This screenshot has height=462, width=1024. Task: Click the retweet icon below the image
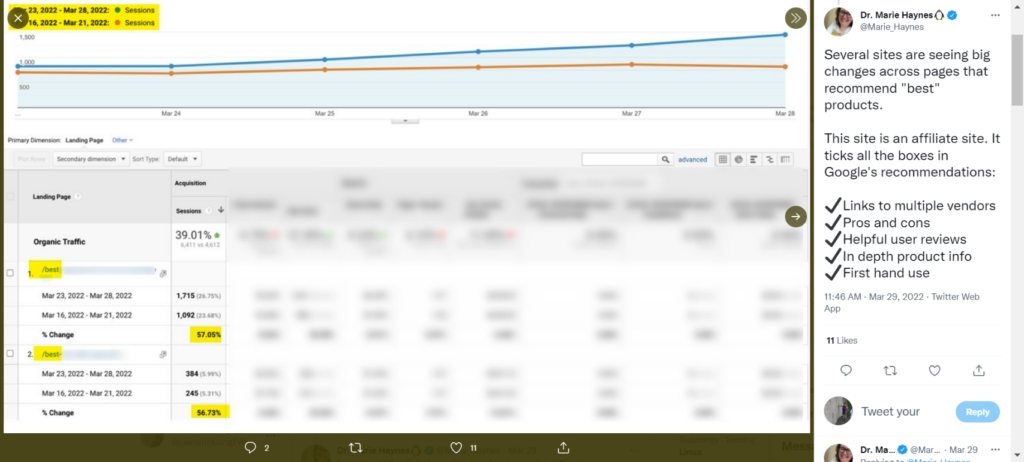(356, 448)
